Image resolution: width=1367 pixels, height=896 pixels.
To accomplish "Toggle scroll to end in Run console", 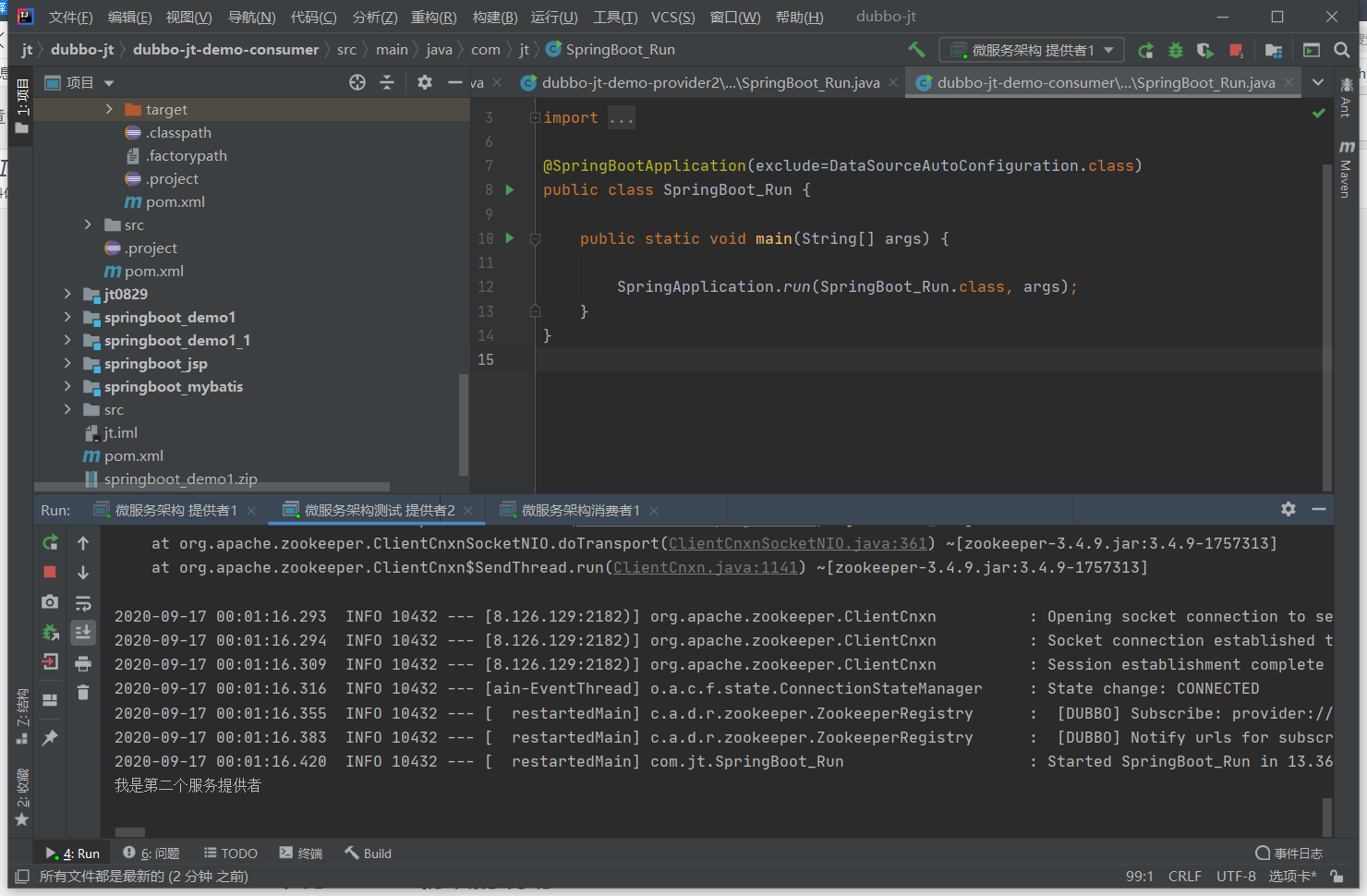I will (83, 632).
